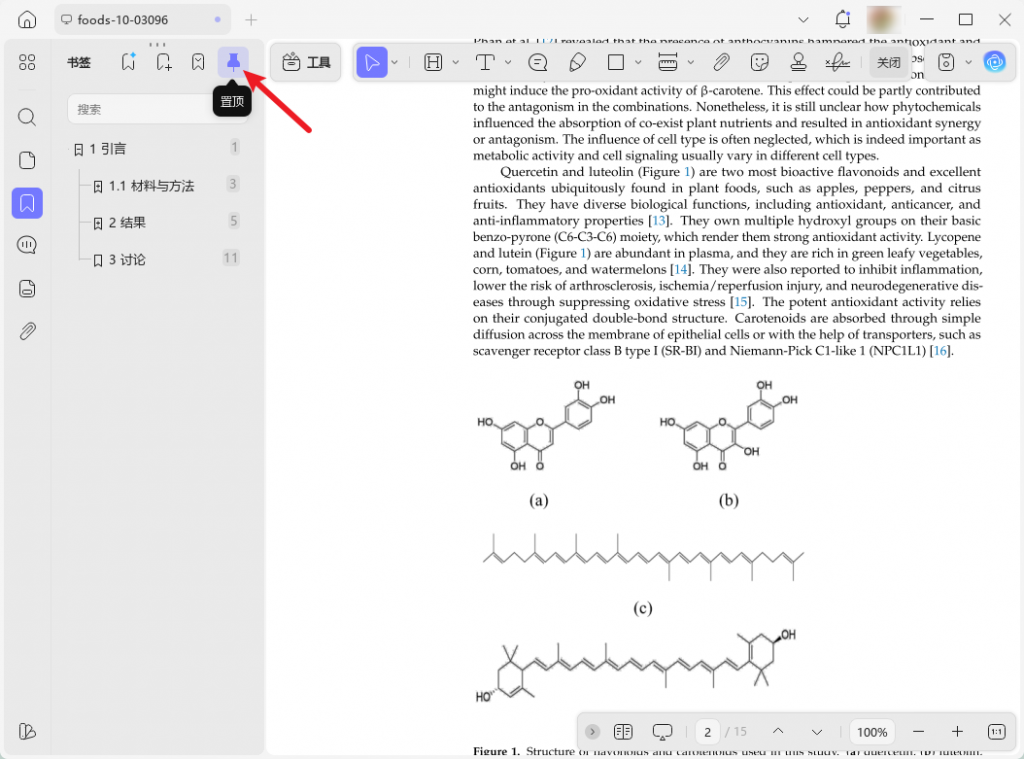
Task: Toggle the bookmarks panel in sidebar
Action: (x=27, y=203)
